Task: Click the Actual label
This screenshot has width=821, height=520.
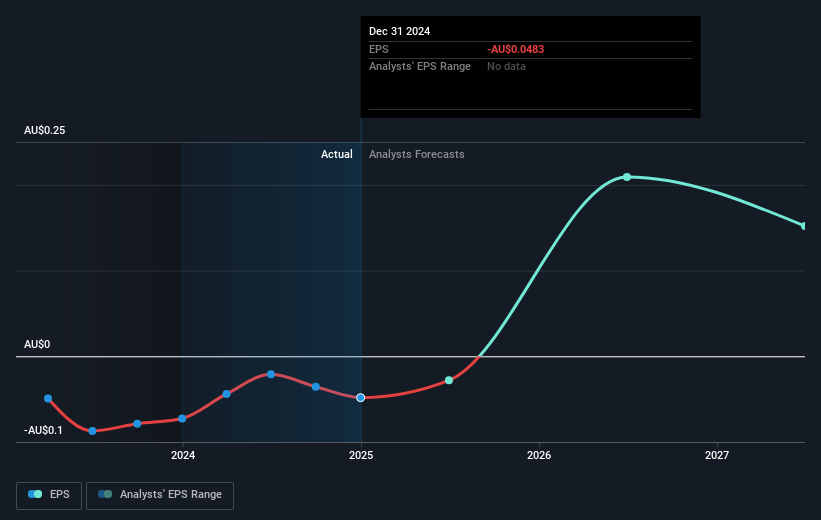Action: pyautogui.click(x=337, y=154)
